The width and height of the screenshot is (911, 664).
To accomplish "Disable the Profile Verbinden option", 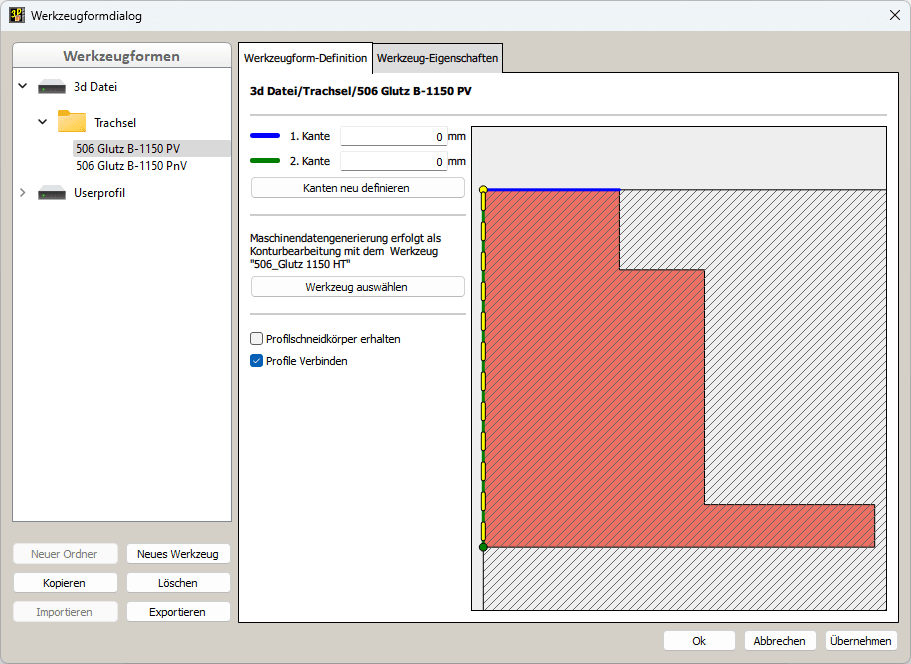I will point(256,361).
